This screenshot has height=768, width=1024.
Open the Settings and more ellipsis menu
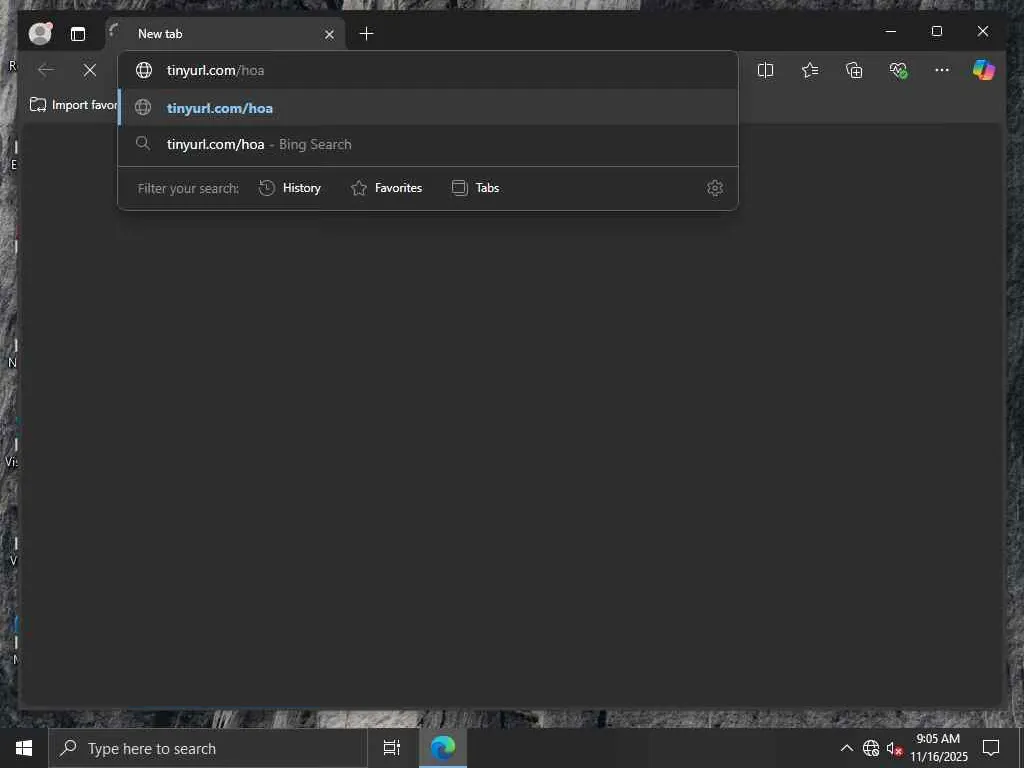tap(942, 70)
